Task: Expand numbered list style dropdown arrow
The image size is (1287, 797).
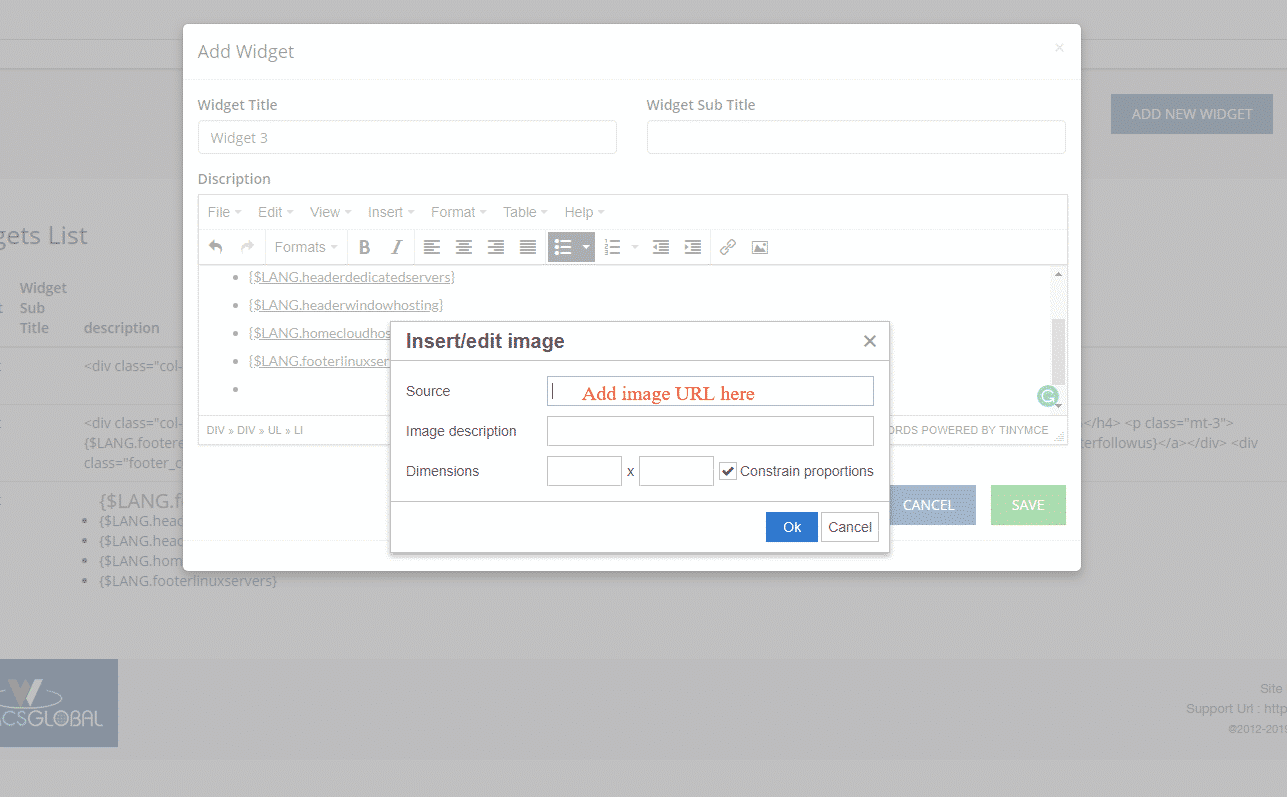Action: tap(635, 247)
